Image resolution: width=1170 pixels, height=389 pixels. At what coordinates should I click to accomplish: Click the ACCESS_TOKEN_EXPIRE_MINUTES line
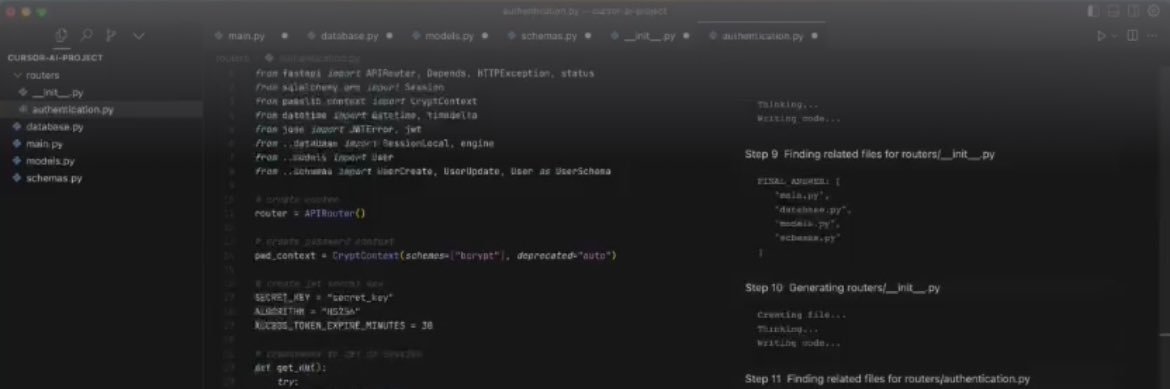pyautogui.click(x=343, y=326)
